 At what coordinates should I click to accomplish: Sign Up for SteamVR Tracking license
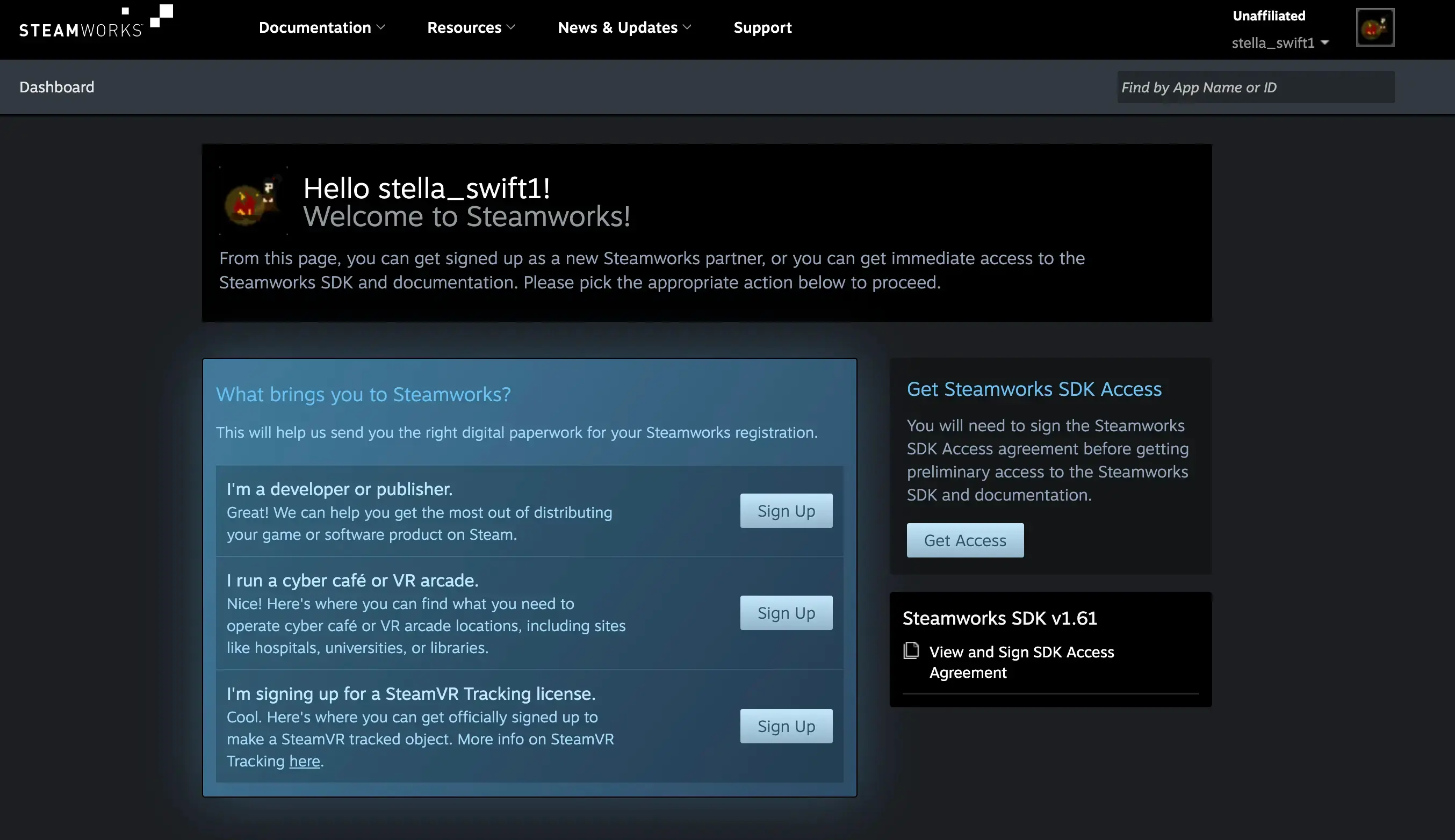786,726
